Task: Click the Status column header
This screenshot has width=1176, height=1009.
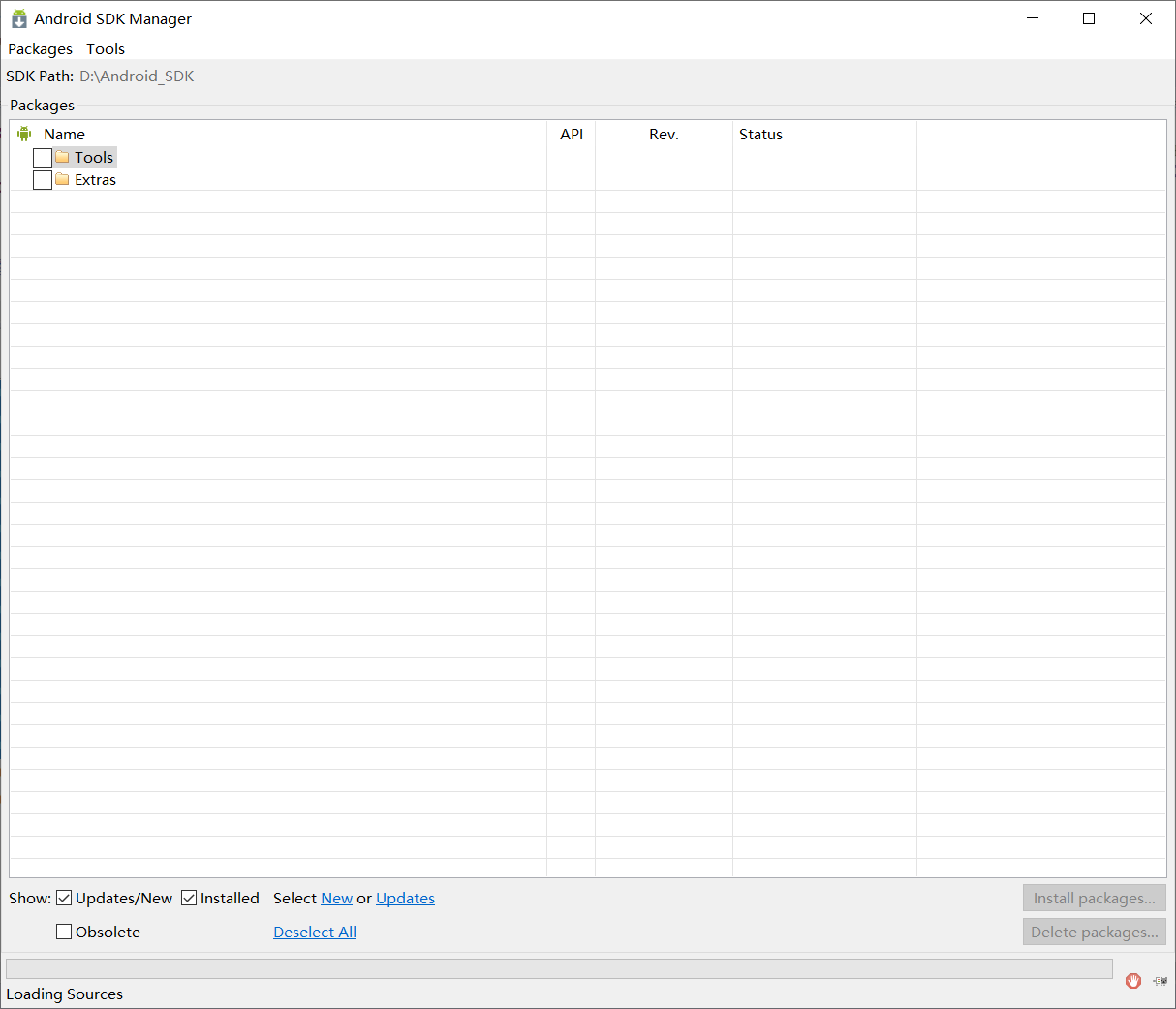Action: point(760,134)
